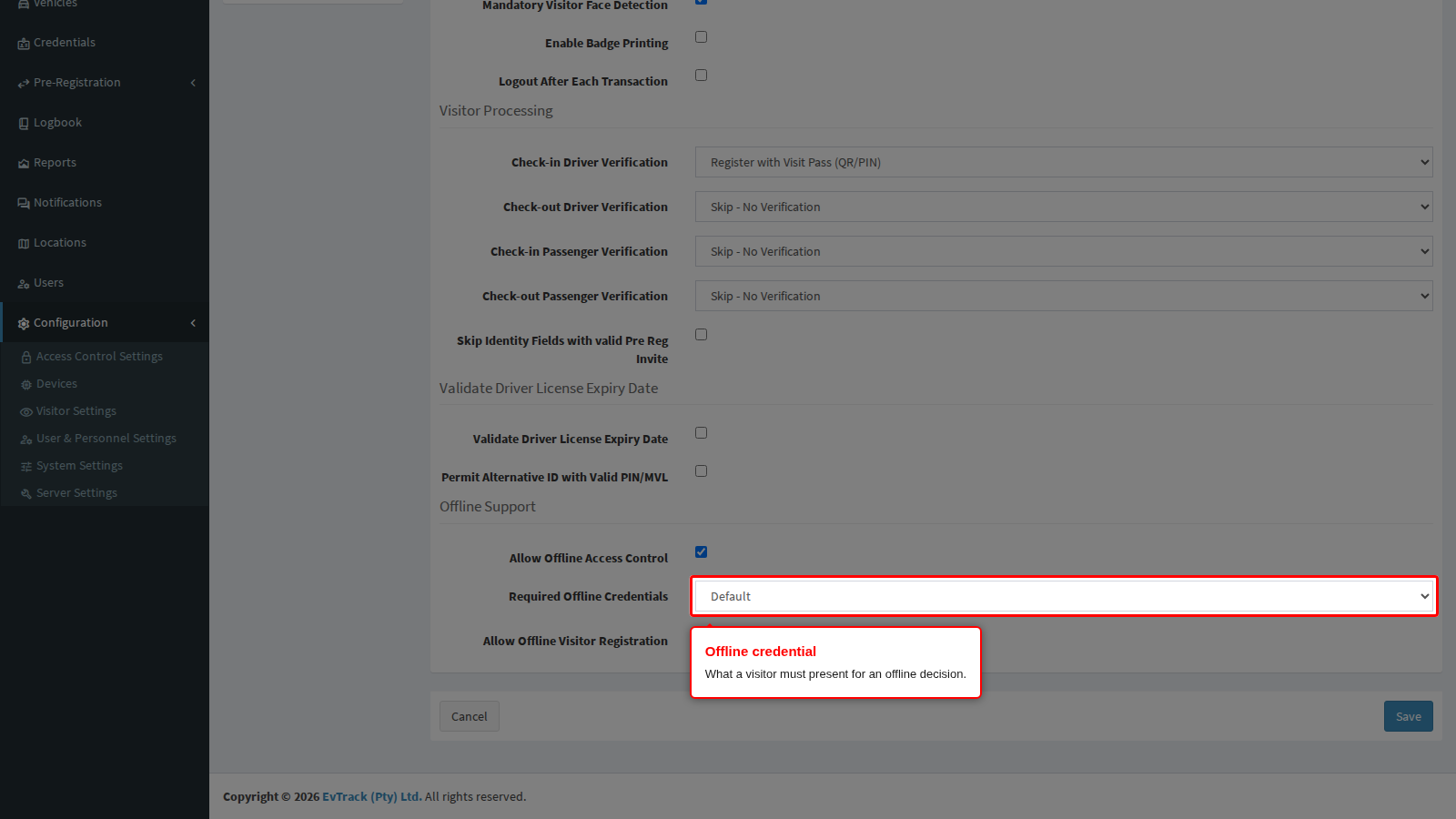1456x819 pixels.
Task: Collapse the Configuration menu chevron
Action: pos(193,323)
